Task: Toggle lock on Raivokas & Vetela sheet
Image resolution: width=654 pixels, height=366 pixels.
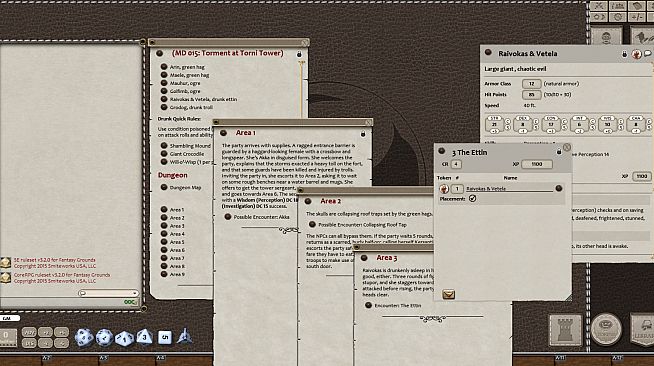Action: click(624, 54)
